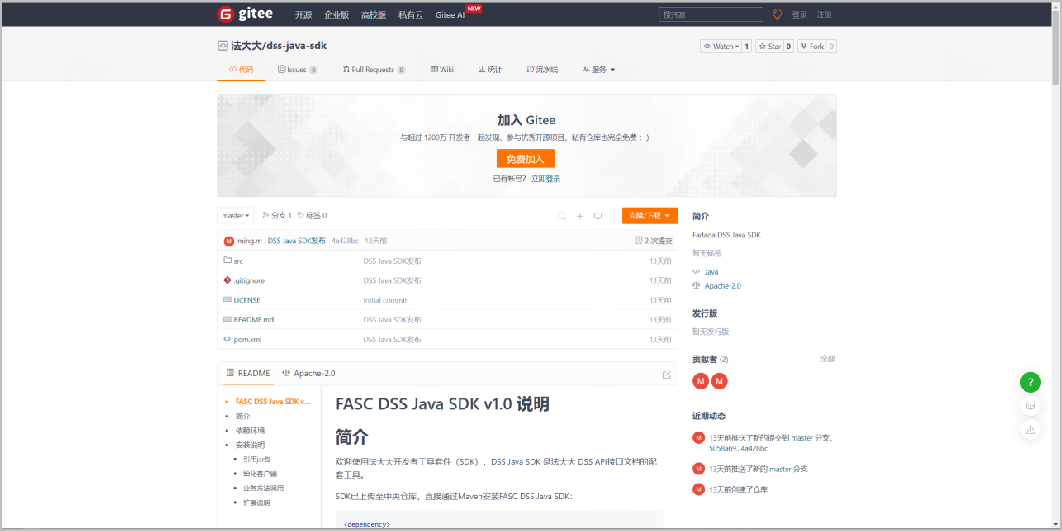Click 登录 in the header
Screen dimensions: 1062x531
click(799, 14)
